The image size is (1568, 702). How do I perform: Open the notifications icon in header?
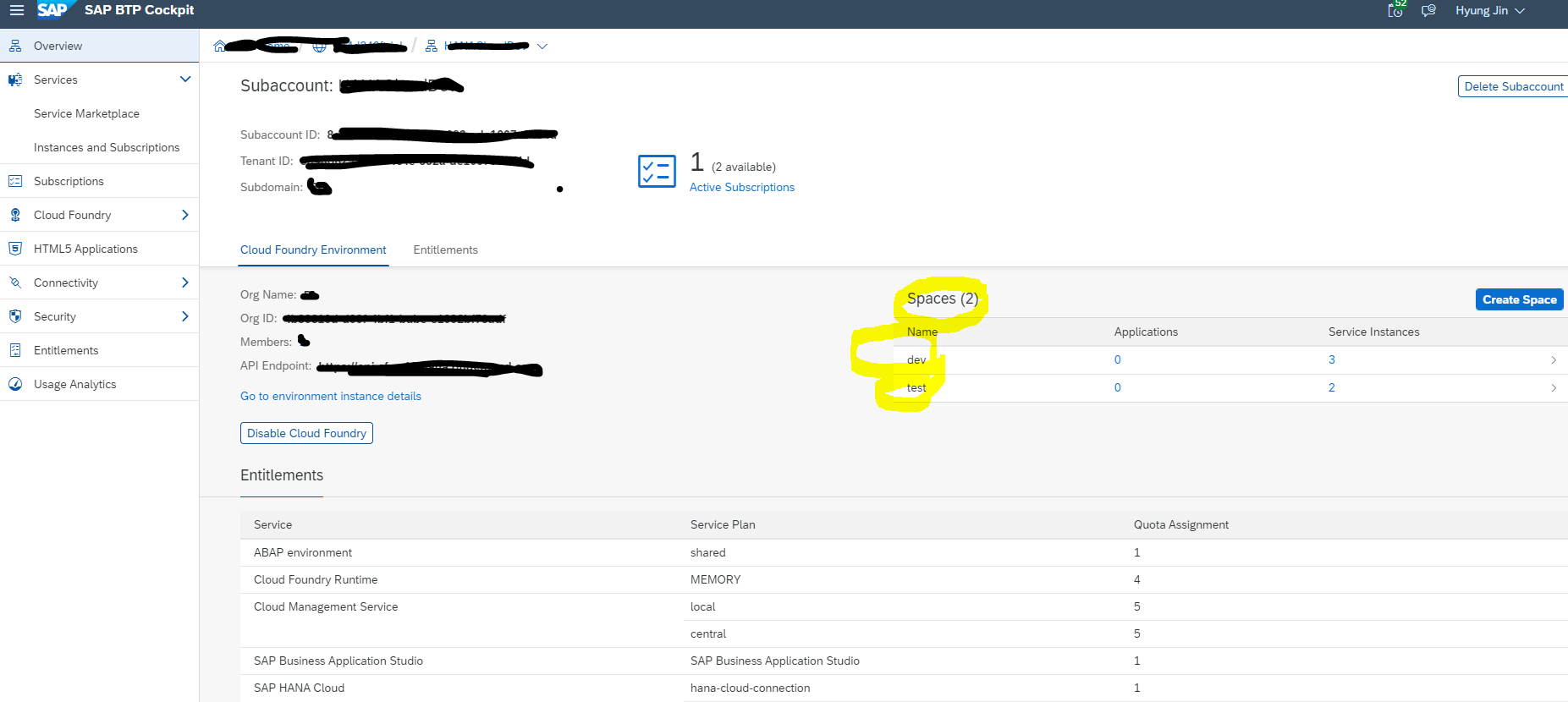[x=1395, y=10]
